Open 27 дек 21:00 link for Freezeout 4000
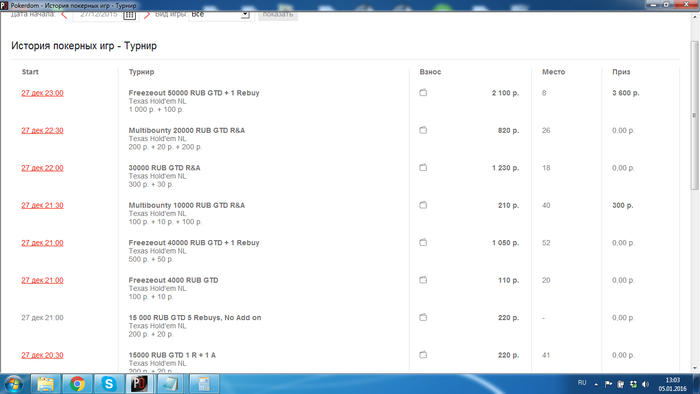700x394 pixels. pos(42,280)
